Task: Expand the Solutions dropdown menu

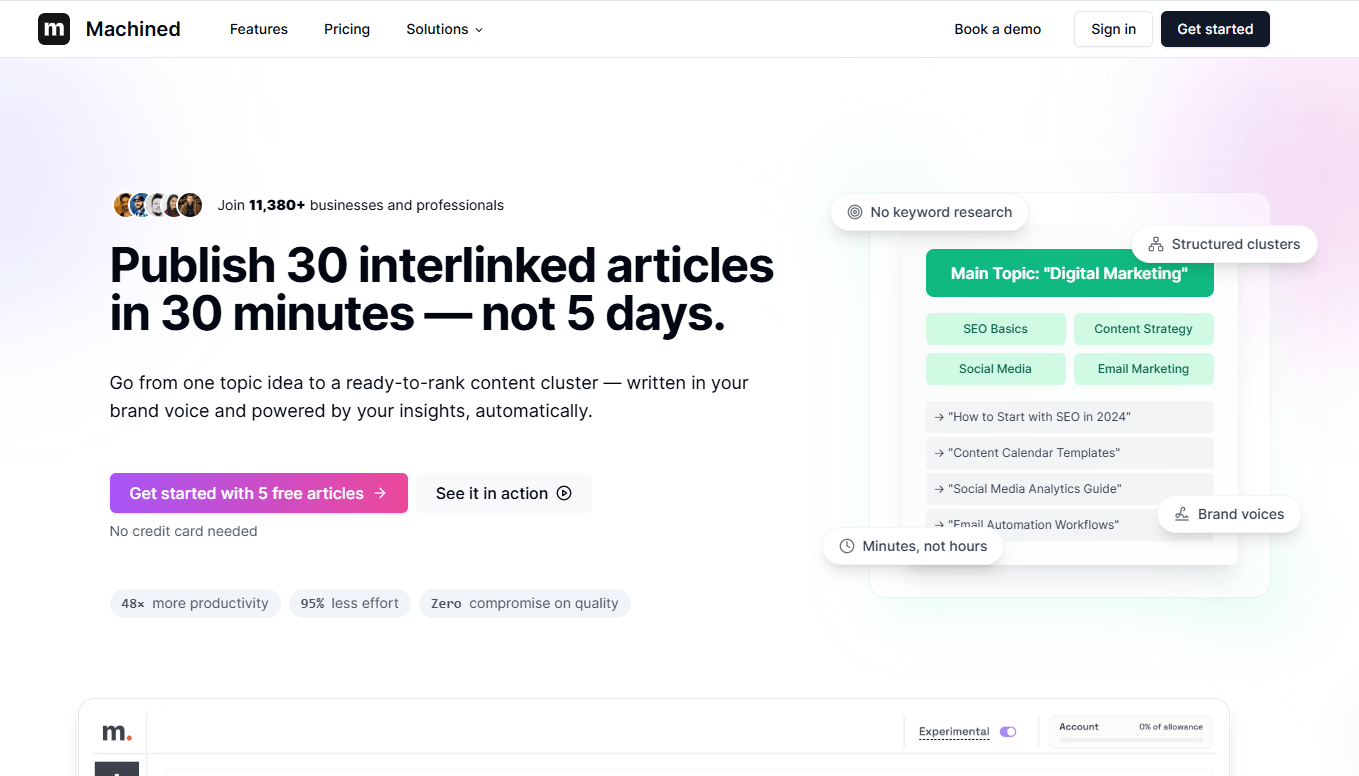Action: point(444,29)
